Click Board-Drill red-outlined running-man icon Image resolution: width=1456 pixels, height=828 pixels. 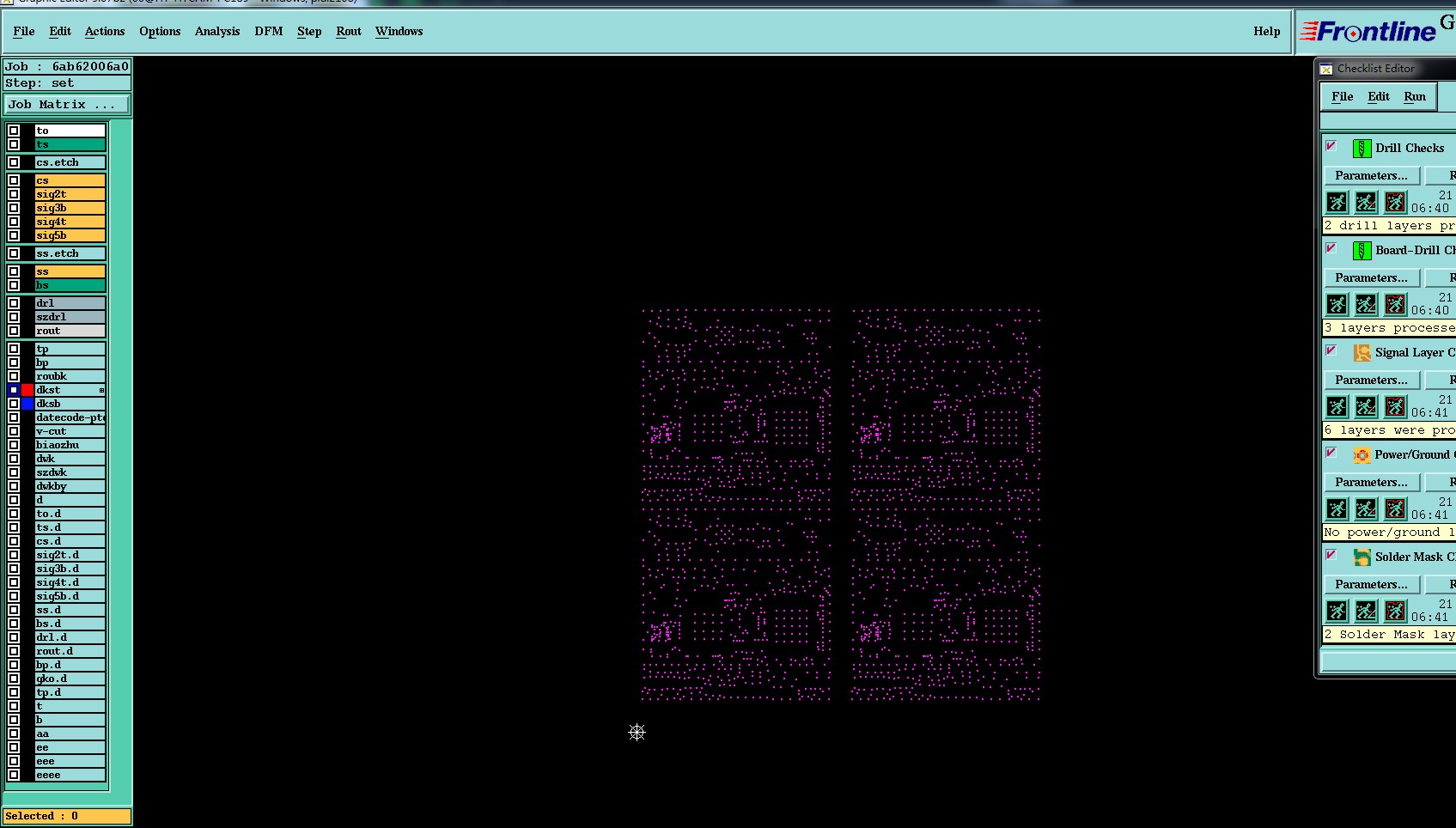1395,304
